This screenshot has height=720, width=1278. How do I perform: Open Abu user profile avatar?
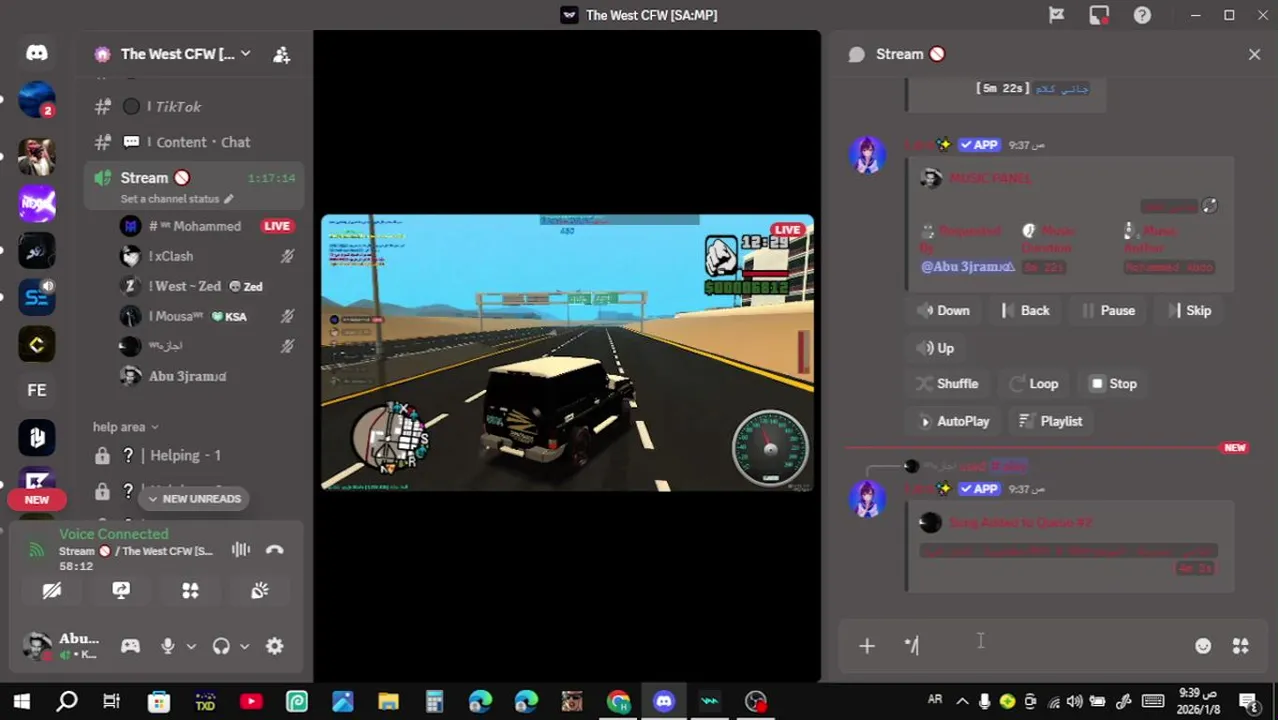tap(37, 646)
